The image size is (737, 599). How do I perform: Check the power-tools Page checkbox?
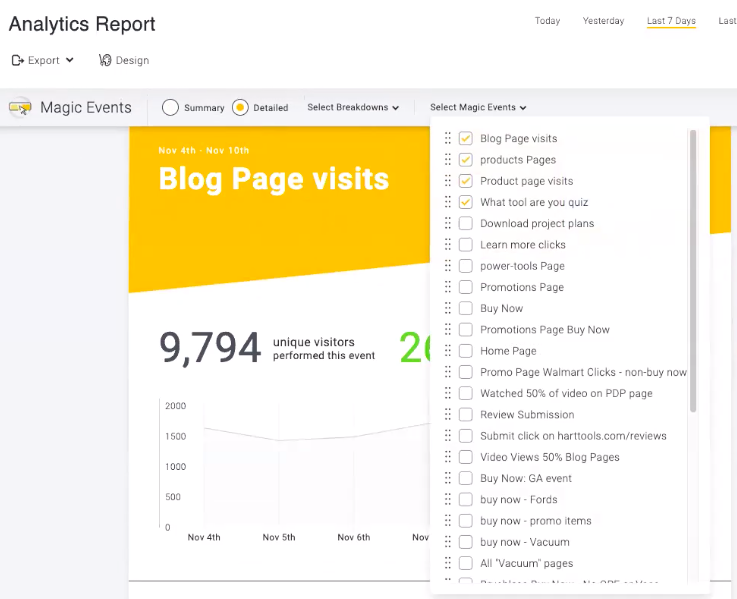tap(465, 266)
